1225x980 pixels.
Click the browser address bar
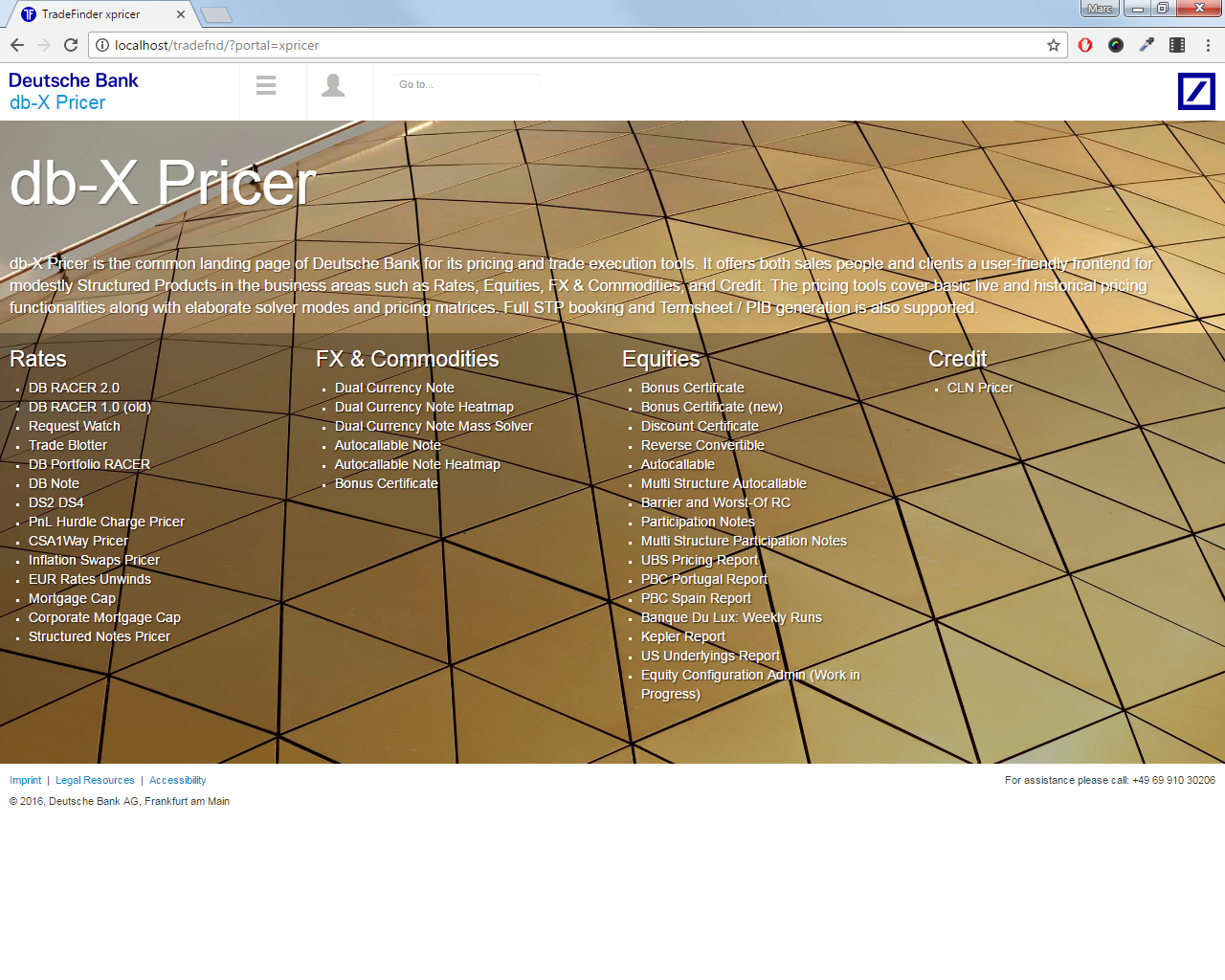(x=574, y=45)
